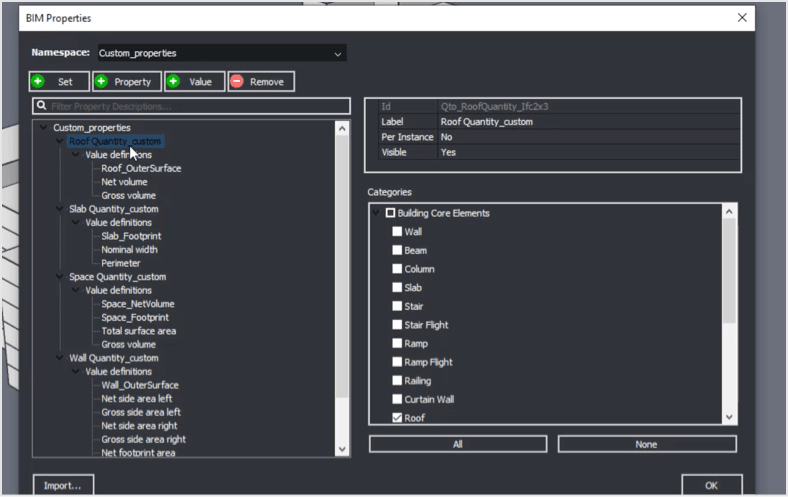This screenshot has height=497, width=788.
Task: Select Space Quantity_custom set
Action: coord(118,277)
